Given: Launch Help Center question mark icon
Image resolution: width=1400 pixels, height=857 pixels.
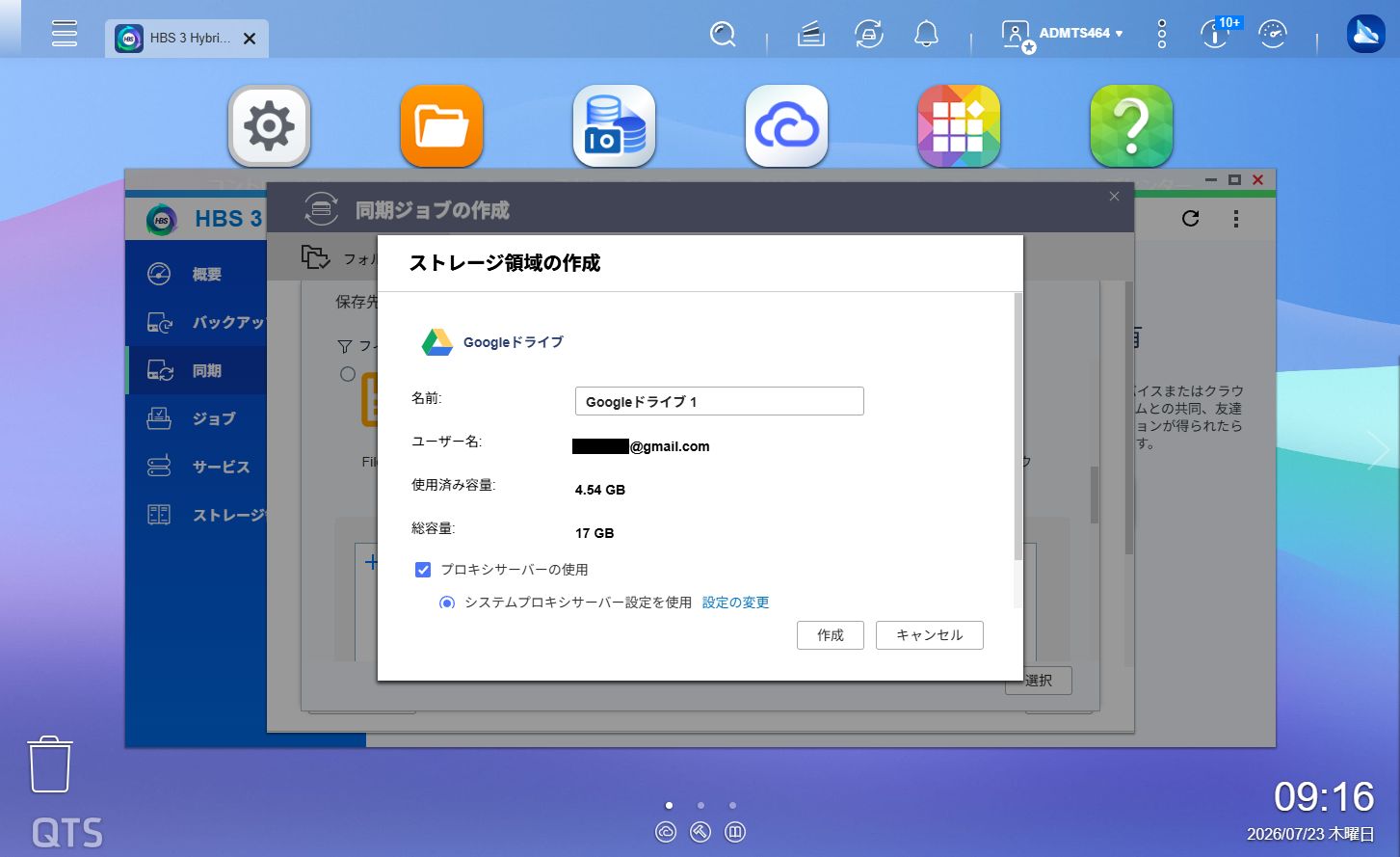Looking at the screenshot, I should click(1131, 126).
